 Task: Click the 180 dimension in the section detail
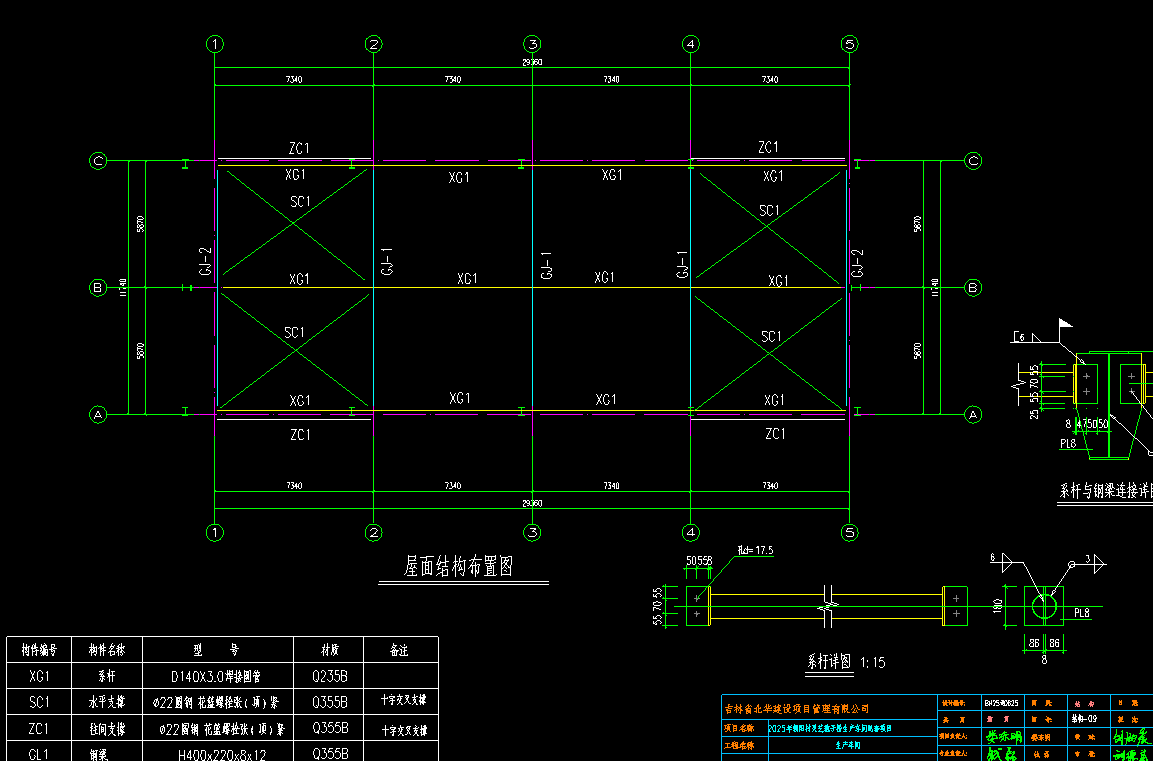point(999,606)
